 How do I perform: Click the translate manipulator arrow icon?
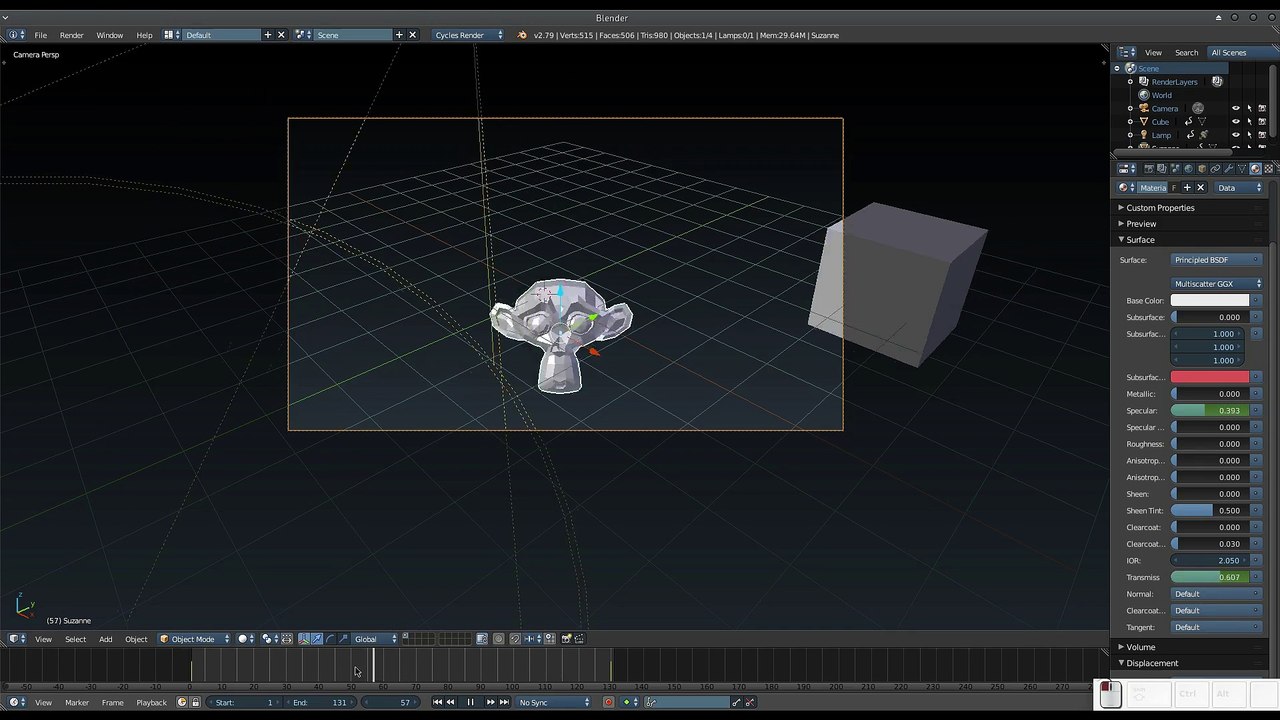(317, 639)
